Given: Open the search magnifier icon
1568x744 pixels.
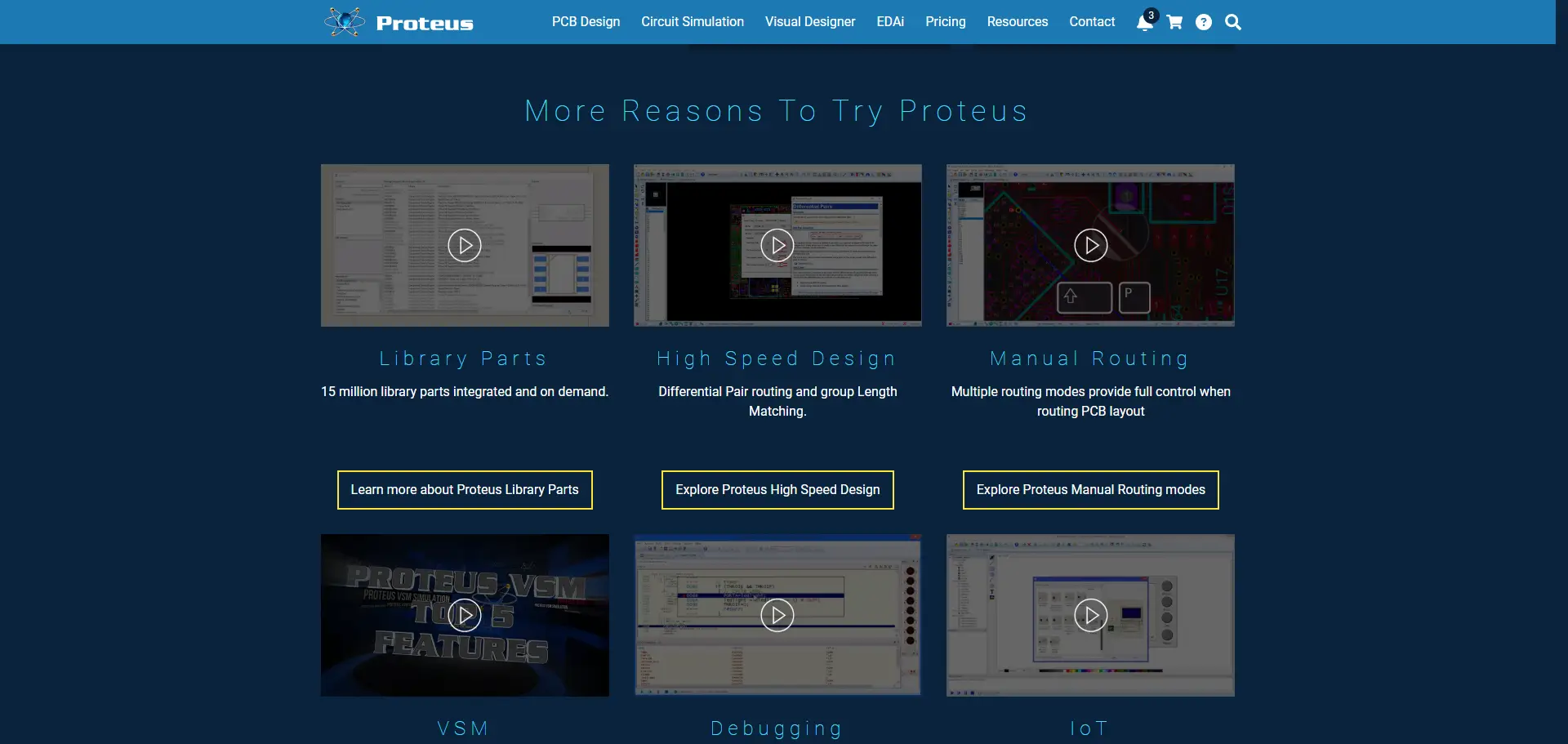Looking at the screenshot, I should [x=1233, y=22].
